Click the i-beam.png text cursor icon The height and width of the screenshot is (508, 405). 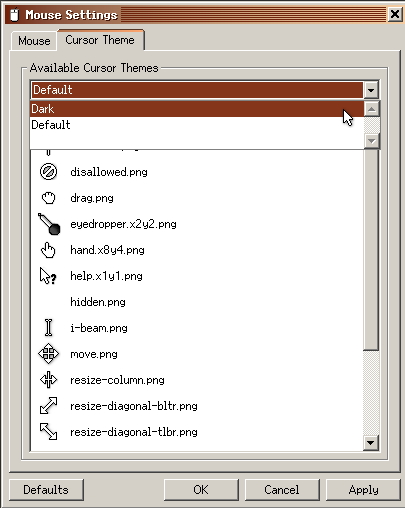click(x=48, y=328)
